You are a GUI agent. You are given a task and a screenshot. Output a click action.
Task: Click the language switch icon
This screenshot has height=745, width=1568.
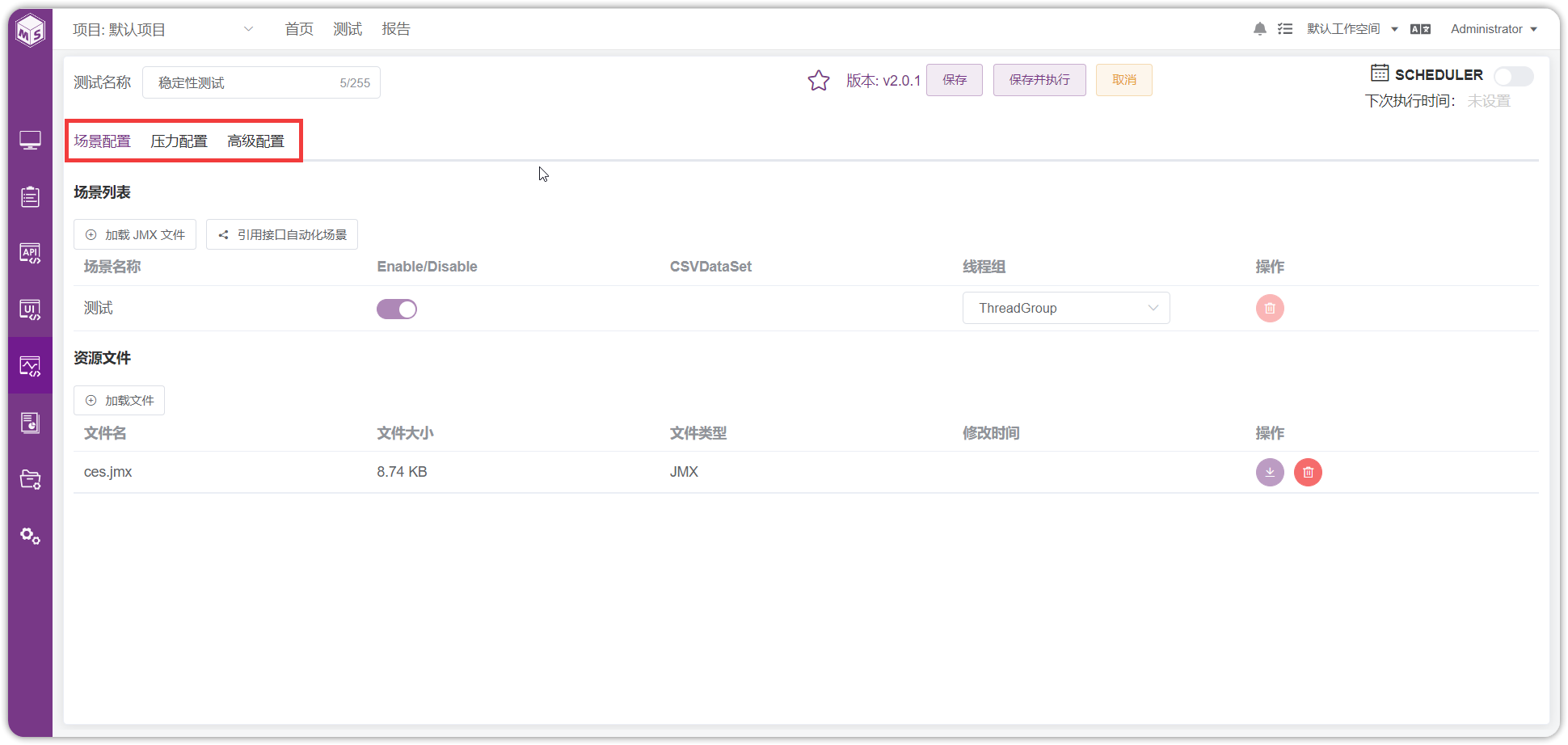[1420, 29]
